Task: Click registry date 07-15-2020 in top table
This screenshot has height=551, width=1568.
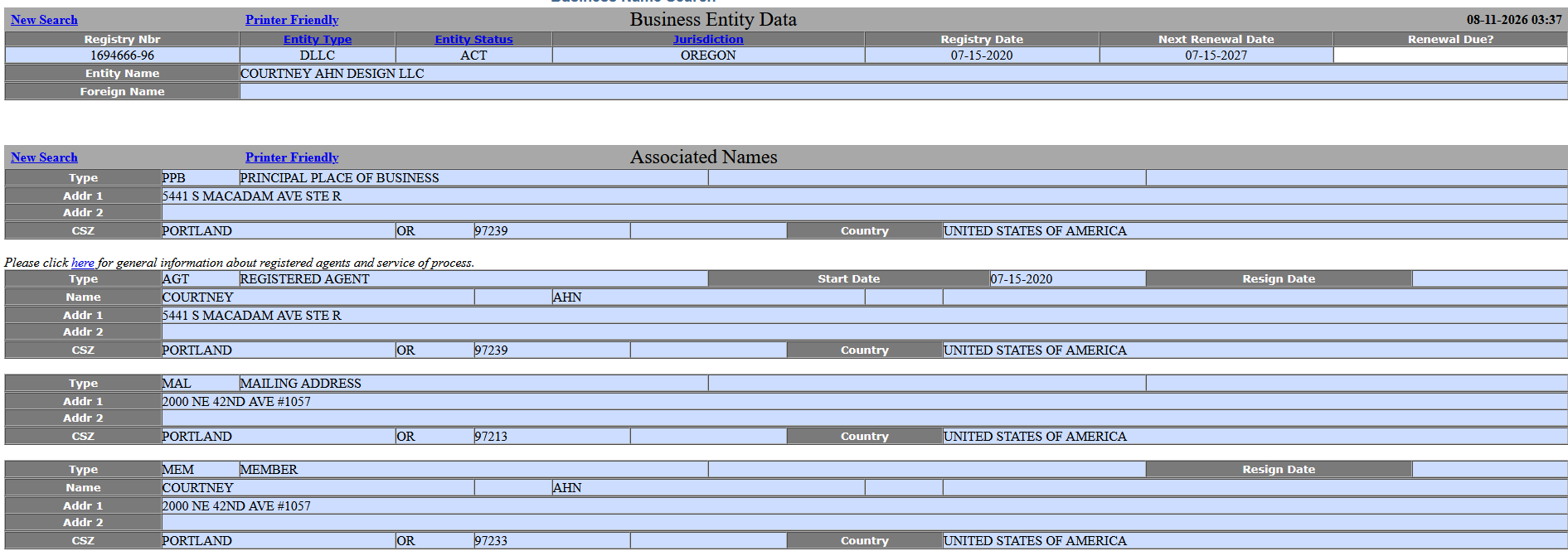Action: (982, 56)
